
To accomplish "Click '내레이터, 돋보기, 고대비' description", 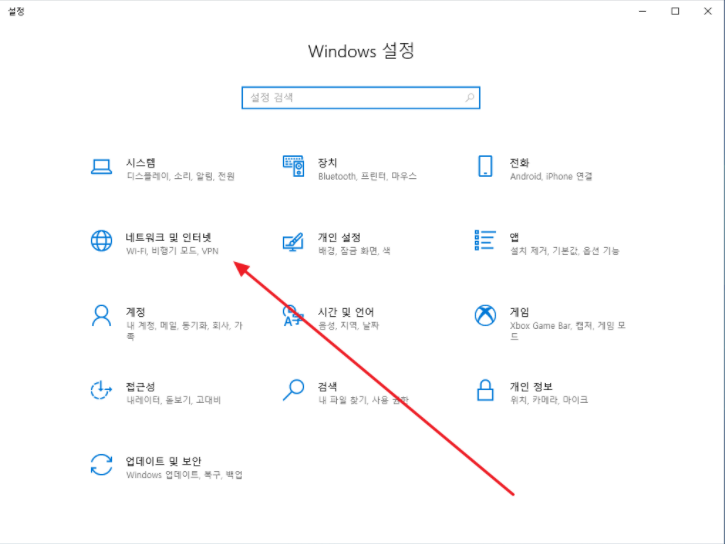I will tap(173, 400).
